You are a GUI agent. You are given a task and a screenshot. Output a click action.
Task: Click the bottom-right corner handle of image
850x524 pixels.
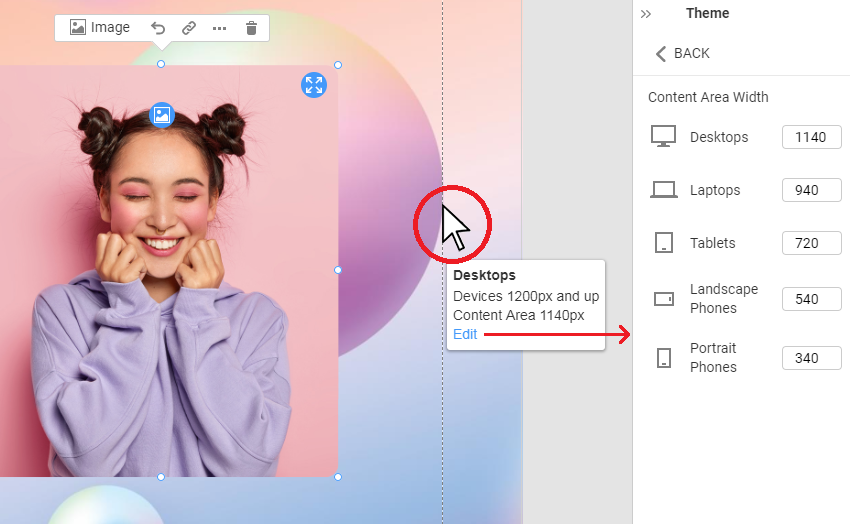tap(338, 477)
